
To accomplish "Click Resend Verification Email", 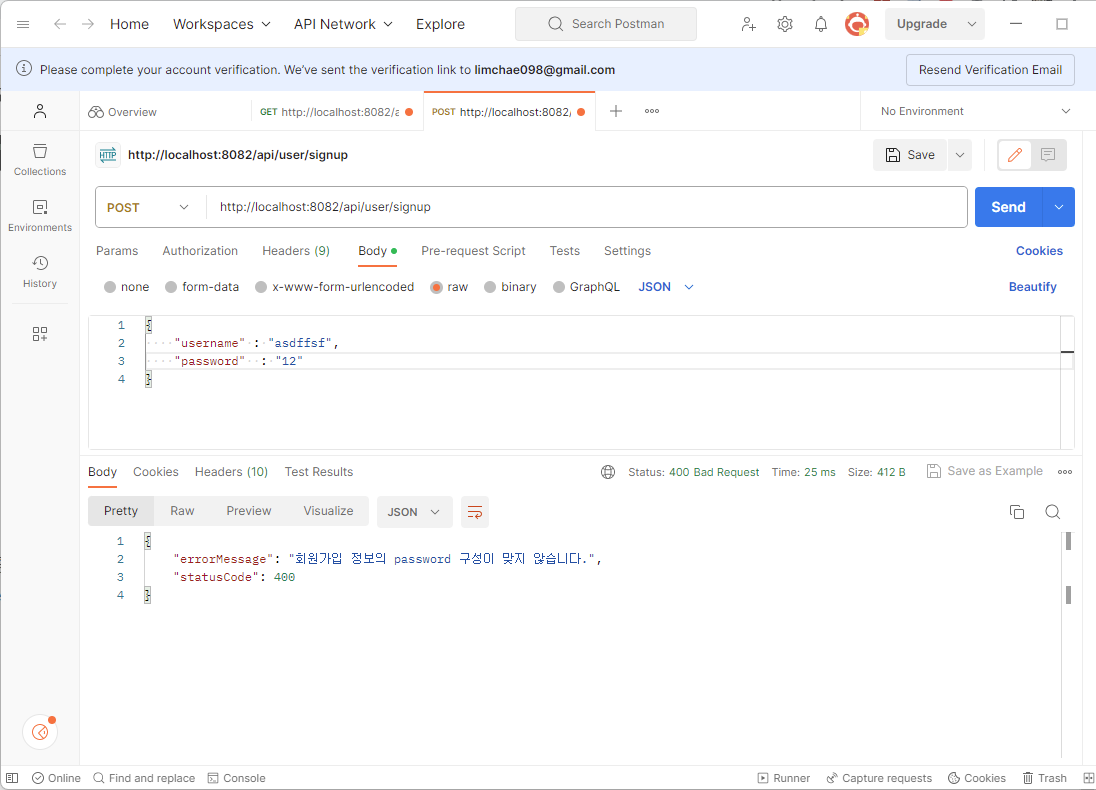I will 990,70.
